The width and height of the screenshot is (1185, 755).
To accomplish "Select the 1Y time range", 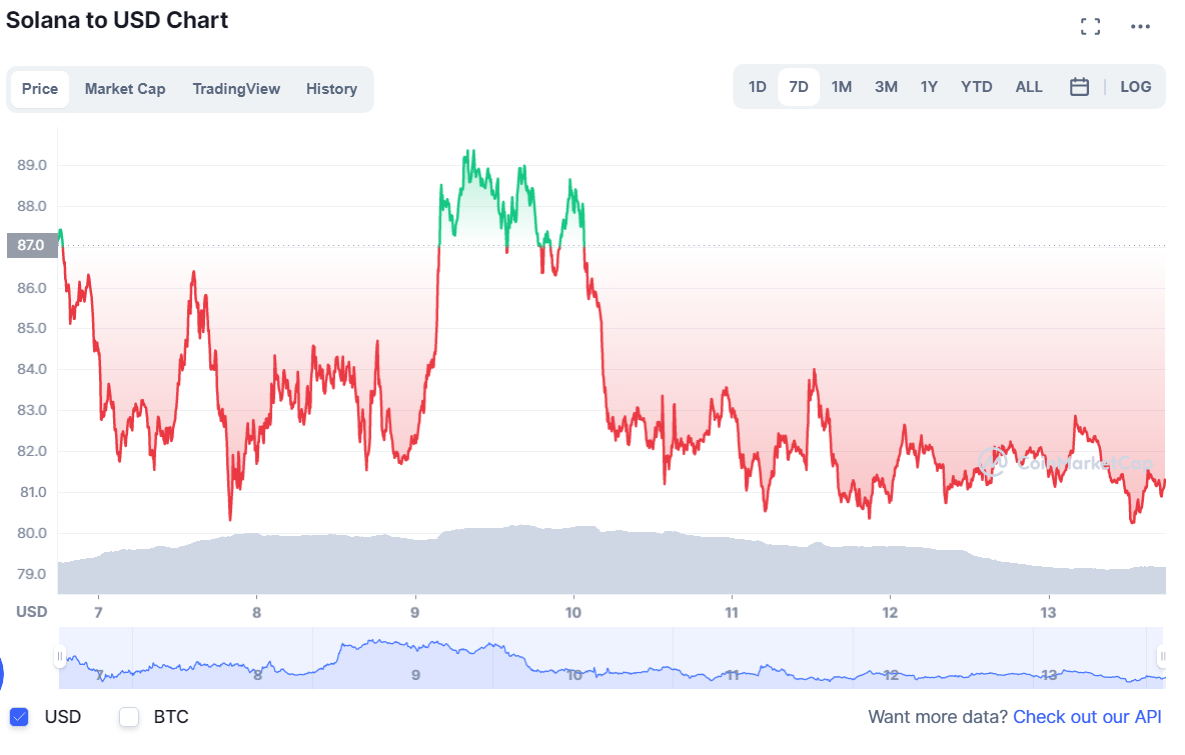I will pos(929,87).
